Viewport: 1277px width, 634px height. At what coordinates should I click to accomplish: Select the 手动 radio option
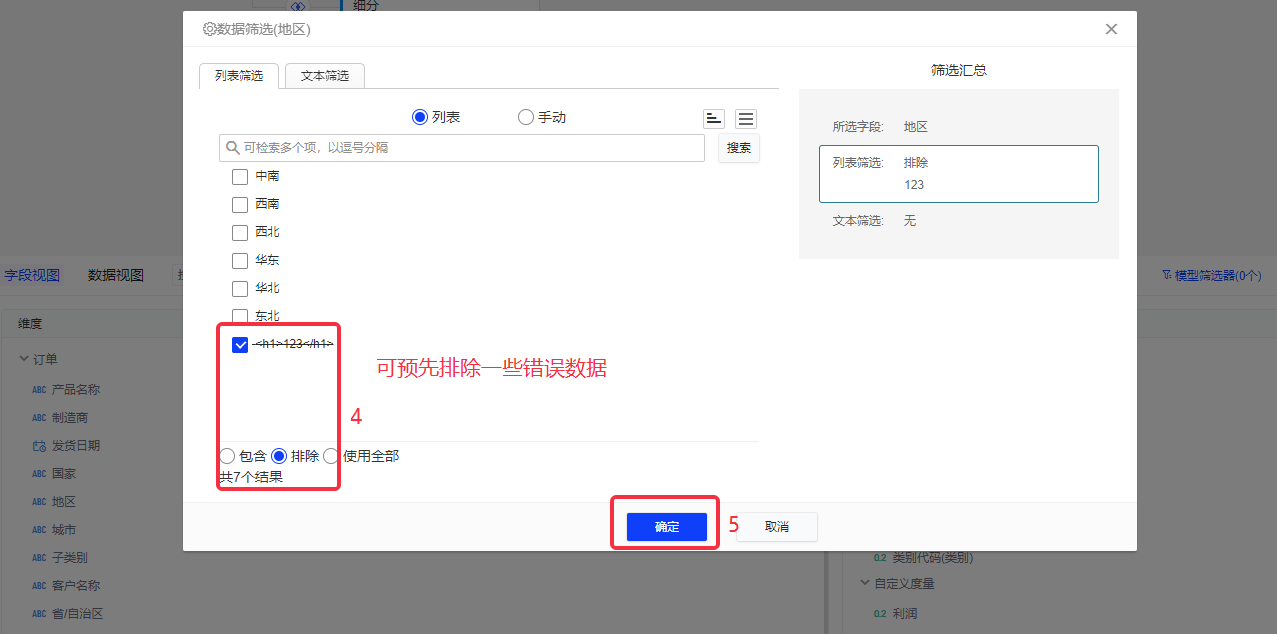point(526,118)
